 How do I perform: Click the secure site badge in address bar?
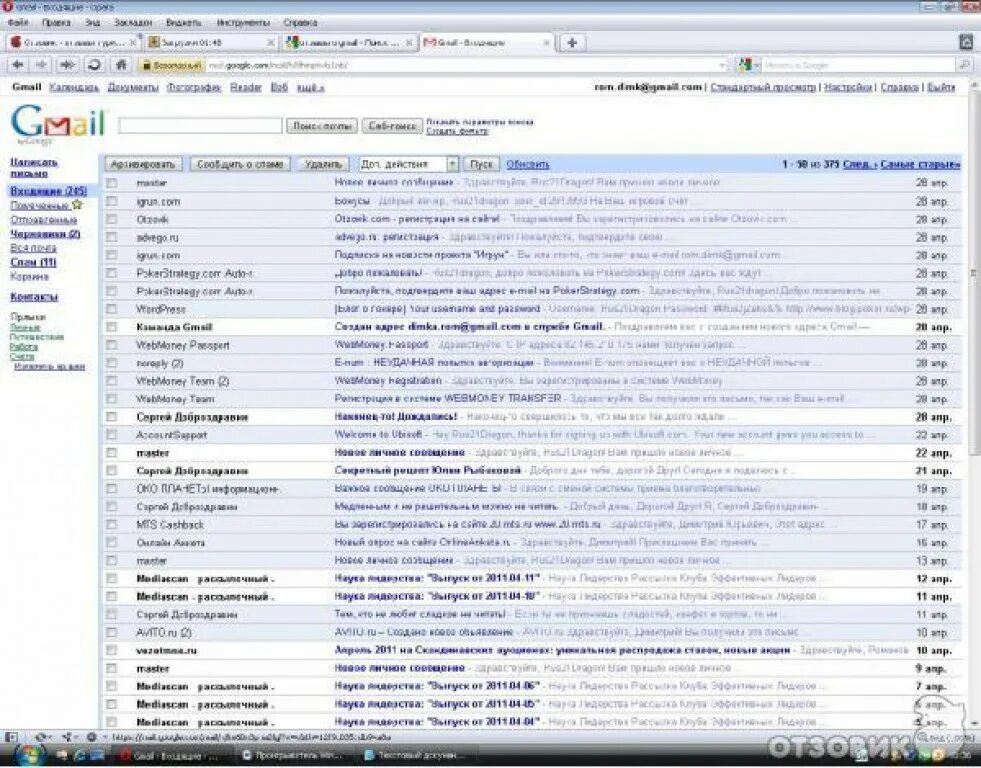coord(171,65)
